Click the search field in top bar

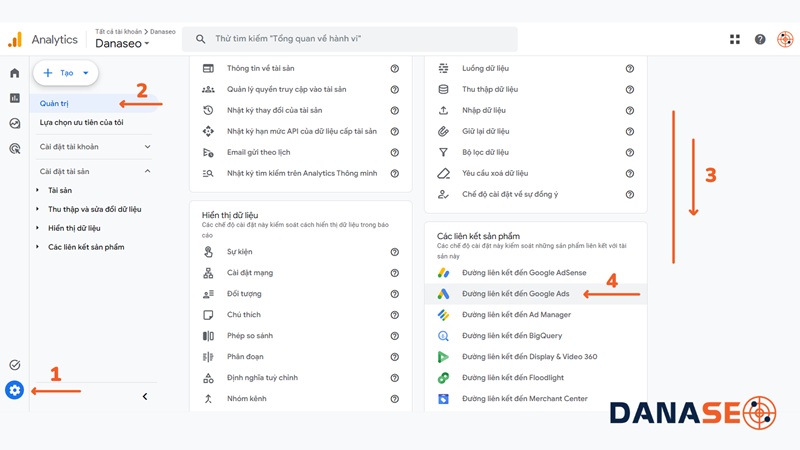349,39
